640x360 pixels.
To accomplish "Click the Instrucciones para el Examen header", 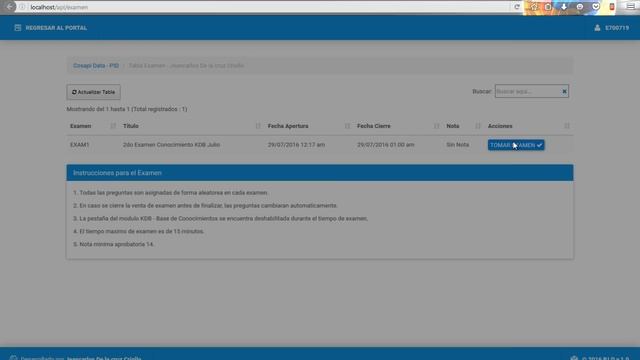I will click(320, 173).
